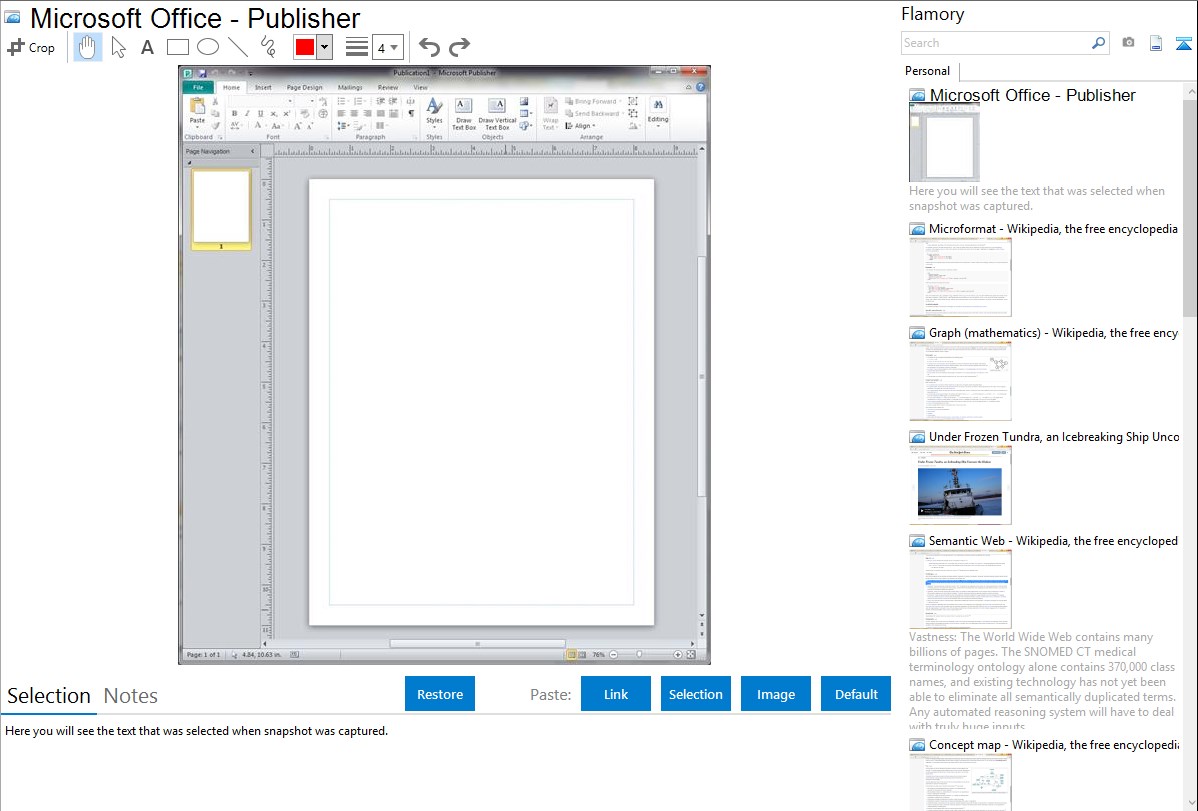Choose the arrow pointer tool
The width and height of the screenshot is (1198, 811).
tap(118, 47)
